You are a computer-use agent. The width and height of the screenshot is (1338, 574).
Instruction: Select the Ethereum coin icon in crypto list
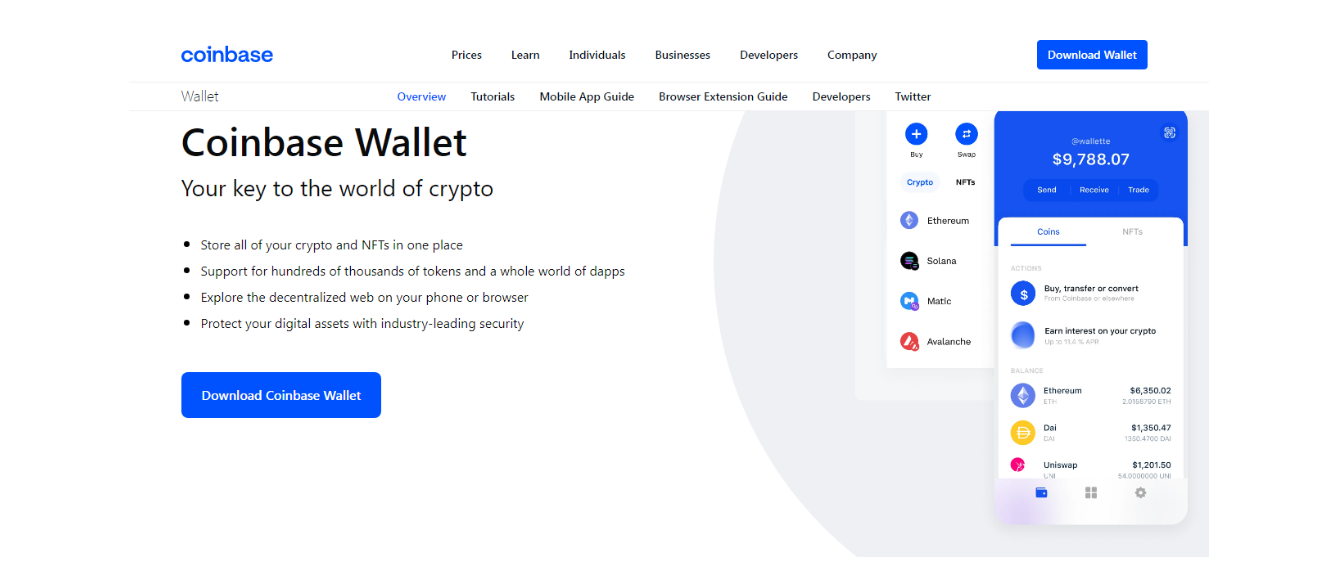point(909,220)
